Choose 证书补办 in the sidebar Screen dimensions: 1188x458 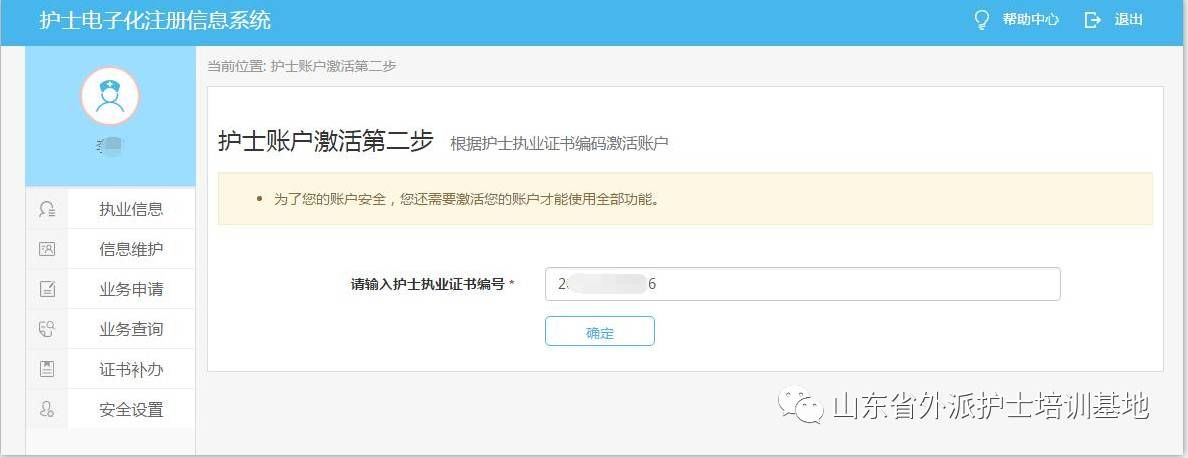point(131,369)
